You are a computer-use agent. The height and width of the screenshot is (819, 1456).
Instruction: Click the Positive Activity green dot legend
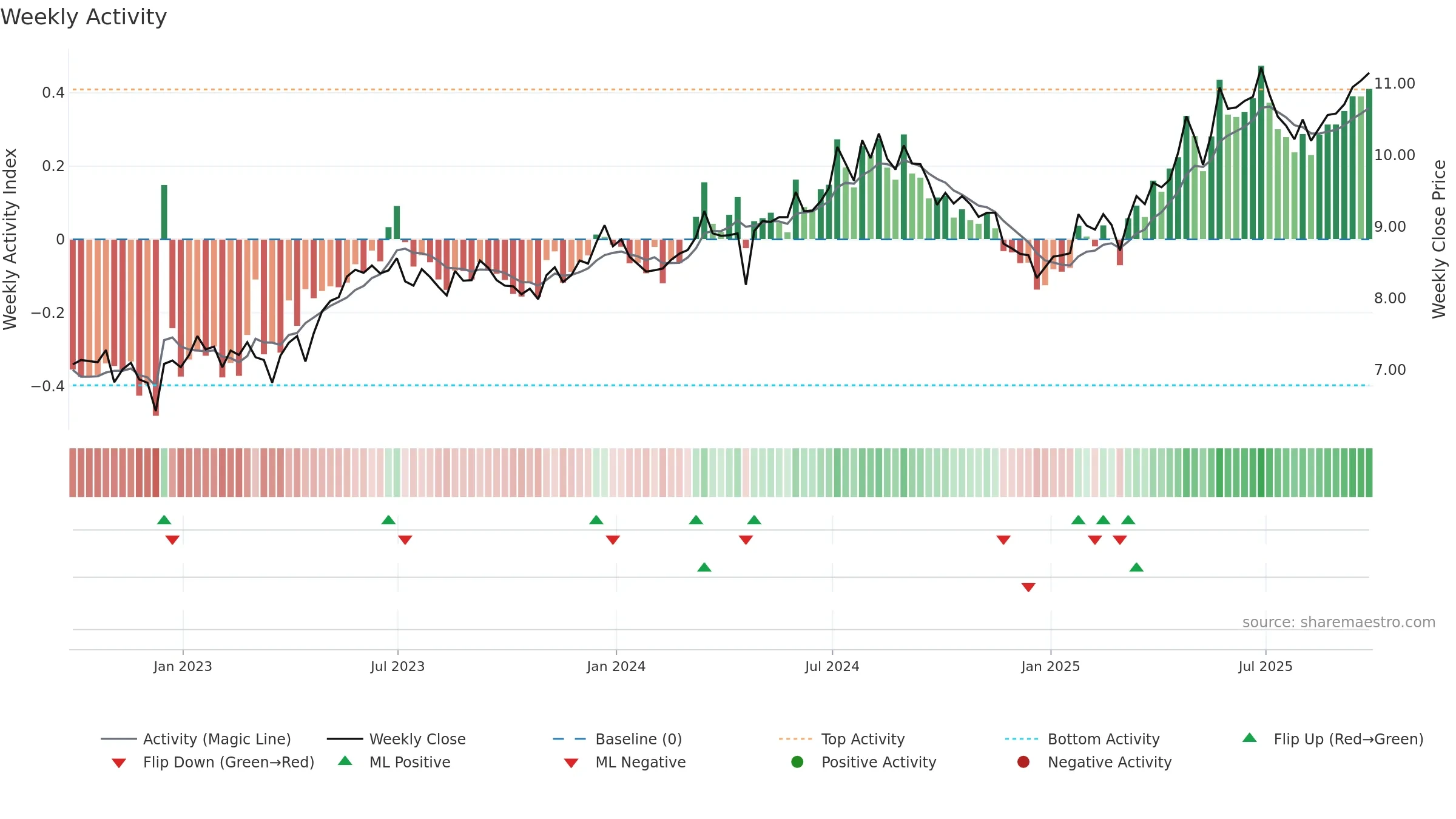tap(797, 761)
